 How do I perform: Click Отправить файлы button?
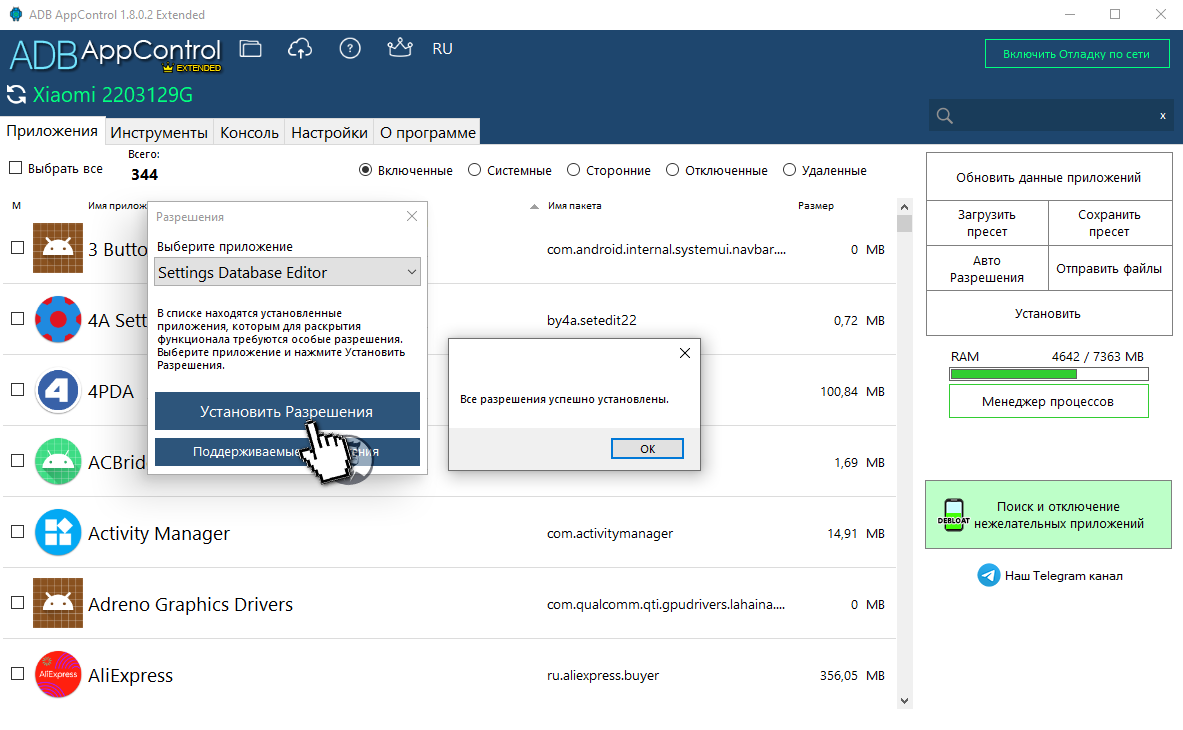coord(1109,268)
